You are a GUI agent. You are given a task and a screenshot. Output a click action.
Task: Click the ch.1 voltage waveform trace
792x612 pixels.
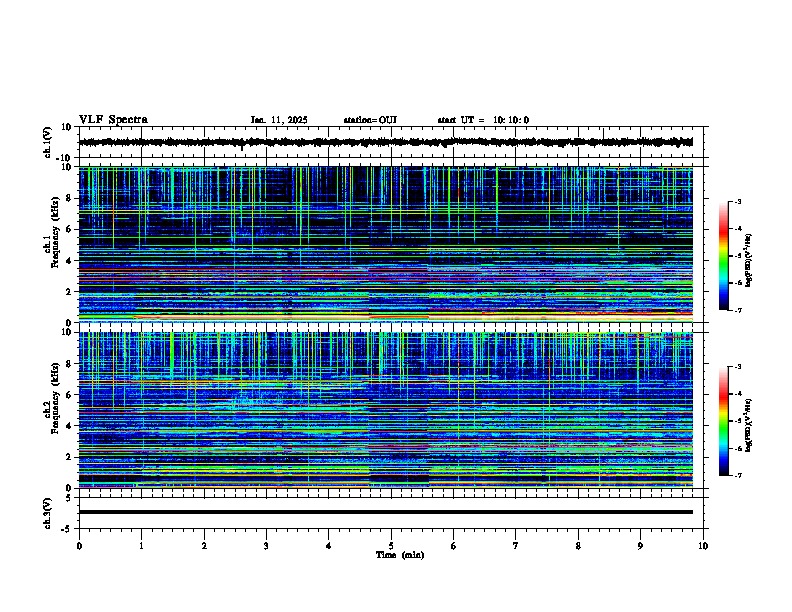pyautogui.click(x=385, y=142)
